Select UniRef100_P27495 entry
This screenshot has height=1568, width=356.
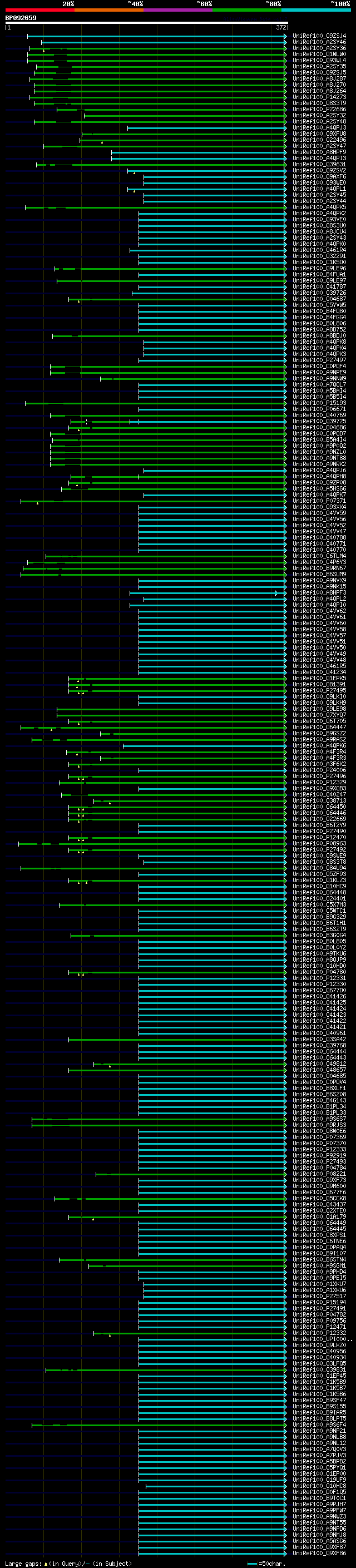(319, 690)
